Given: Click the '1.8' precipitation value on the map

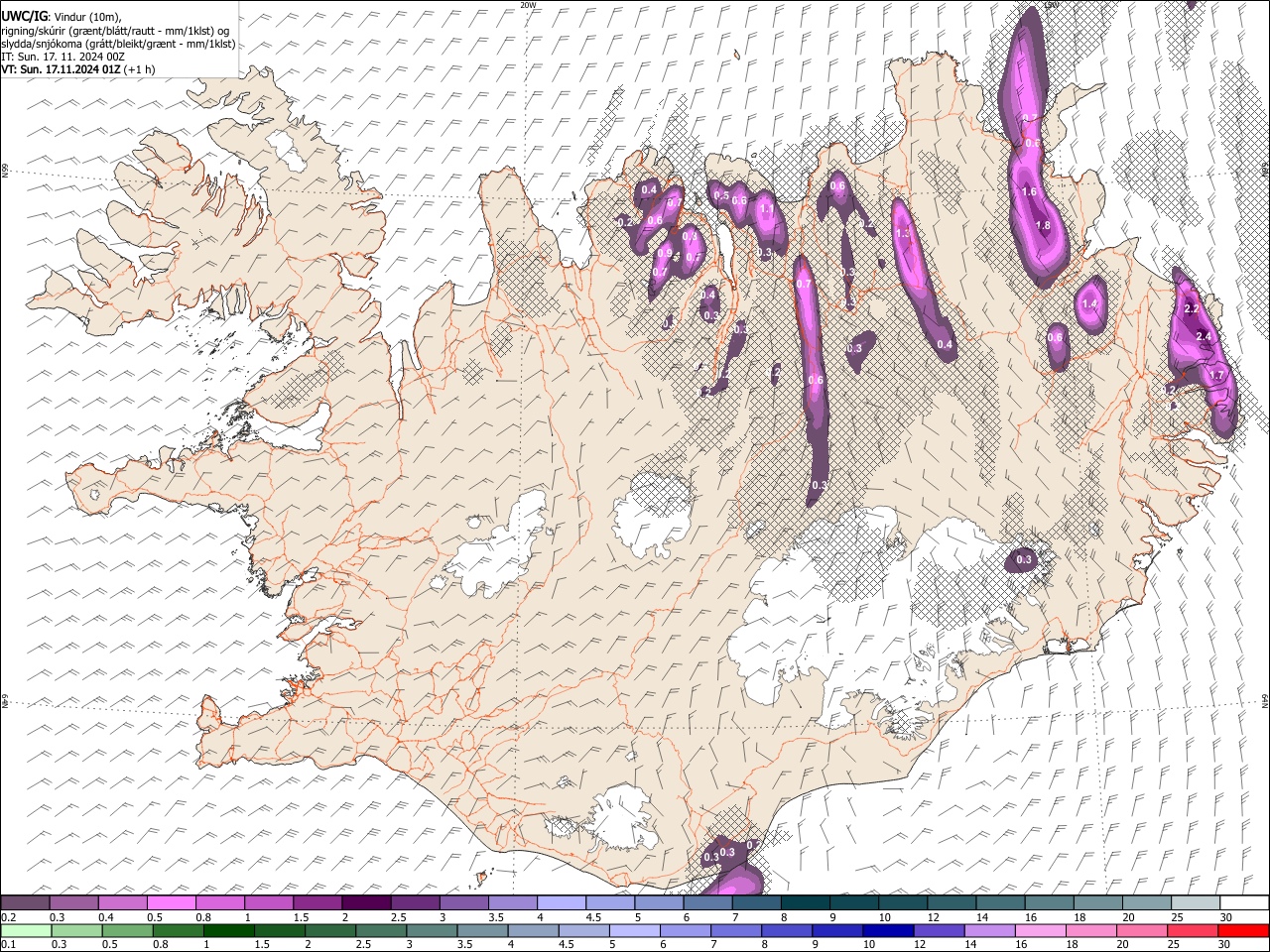Looking at the screenshot, I should pos(1043,226).
